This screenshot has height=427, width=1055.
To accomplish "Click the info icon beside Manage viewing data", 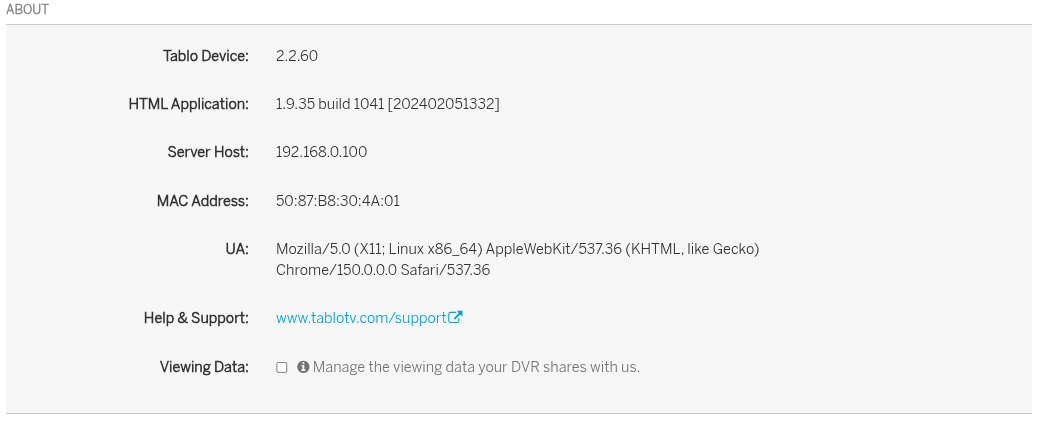I will (303, 366).
